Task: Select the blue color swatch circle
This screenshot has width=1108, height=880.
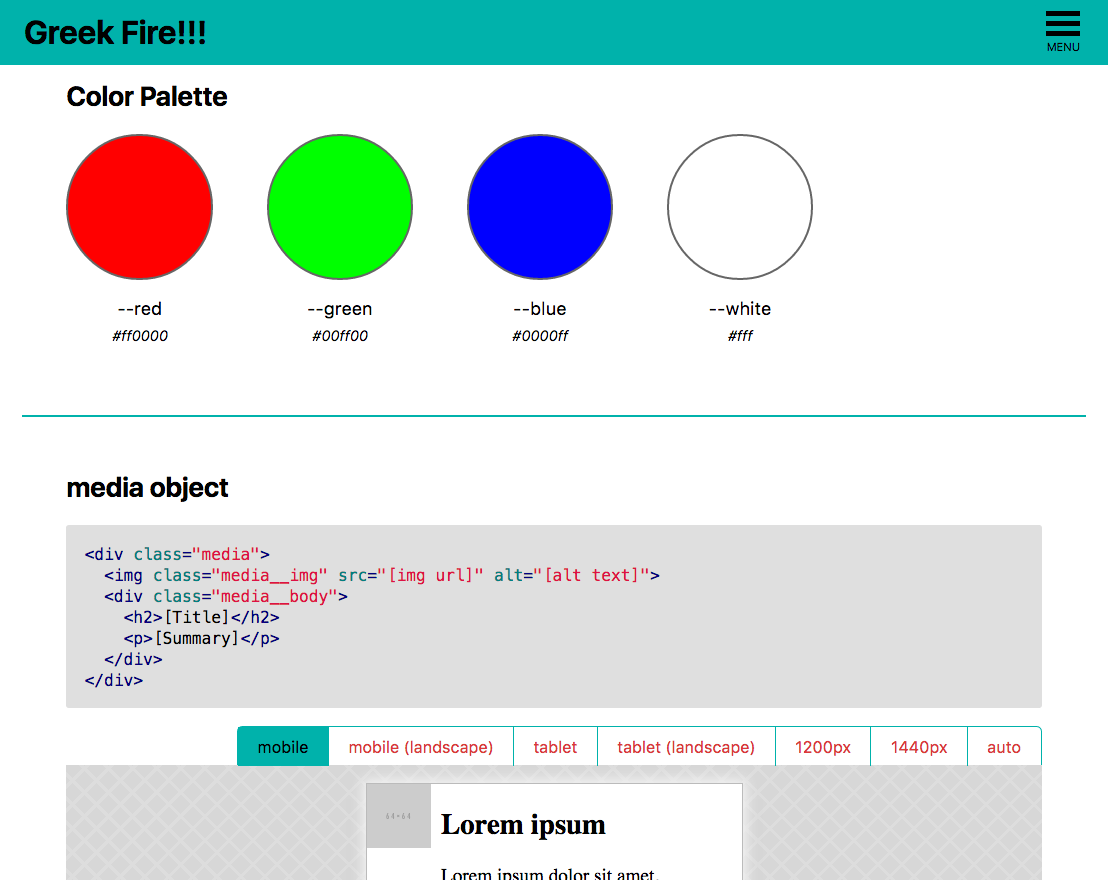Action: [540, 207]
